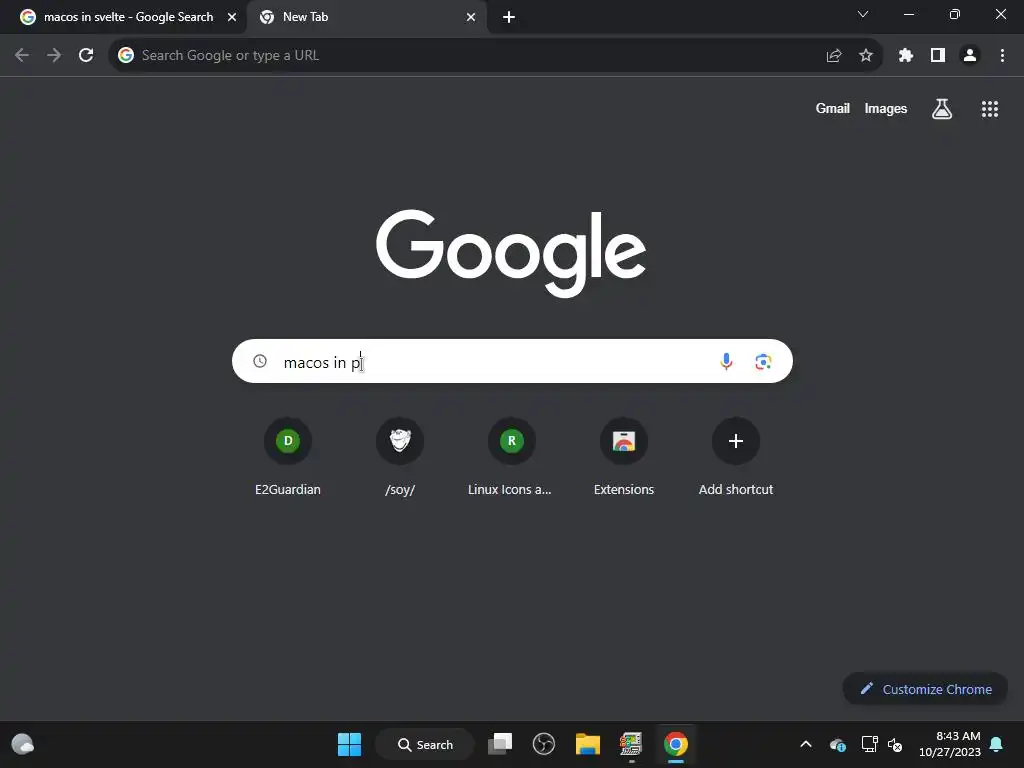Screen dimensions: 1024x768
Task: Open the weather widget on taskbar
Action: click(23, 744)
